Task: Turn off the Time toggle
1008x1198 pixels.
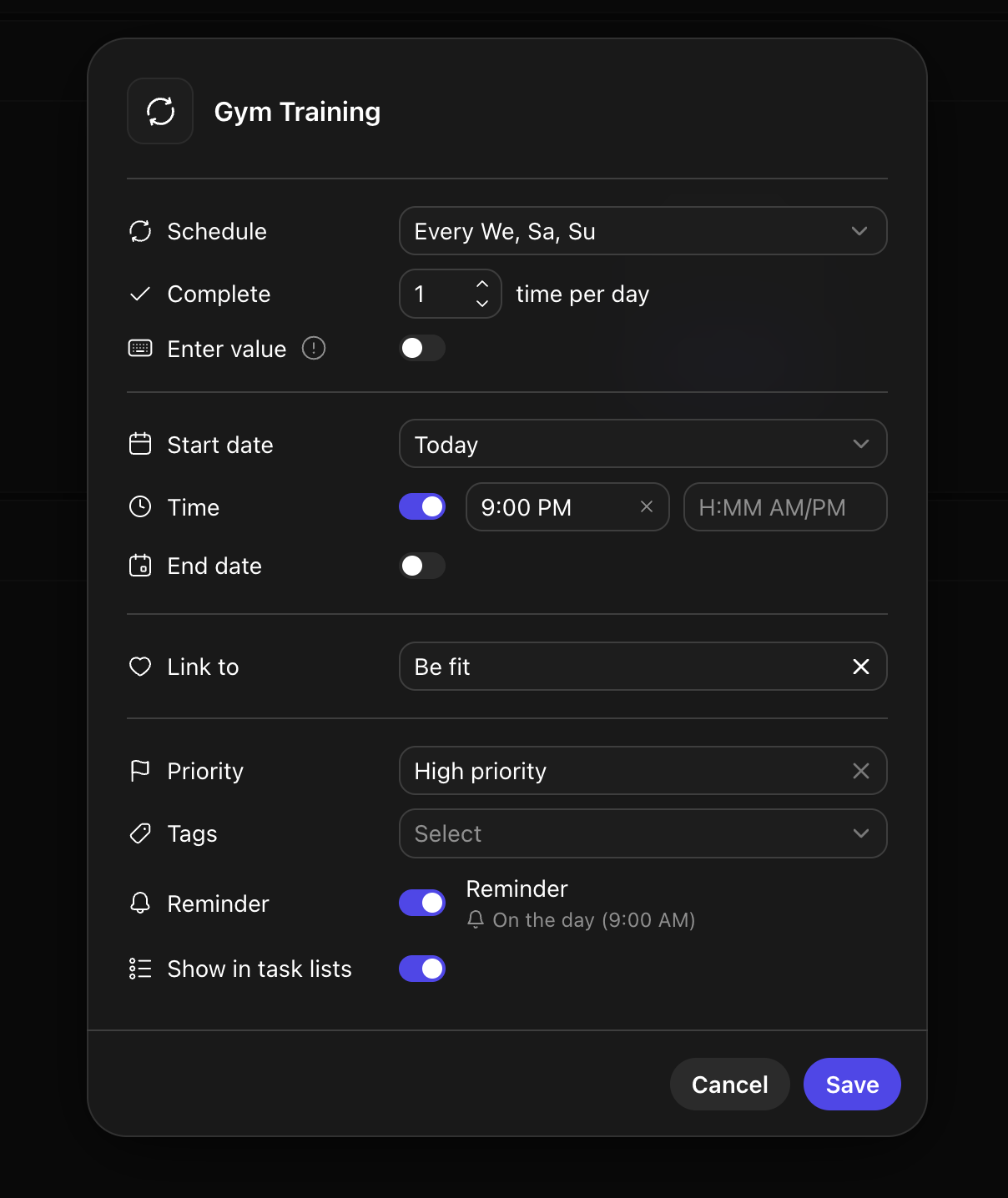Action: pyautogui.click(x=422, y=506)
